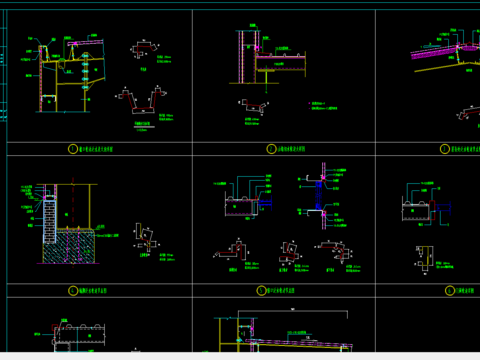Click the circled number 3 detail marker
The image size is (480, 360).
pyautogui.click(x=445, y=149)
